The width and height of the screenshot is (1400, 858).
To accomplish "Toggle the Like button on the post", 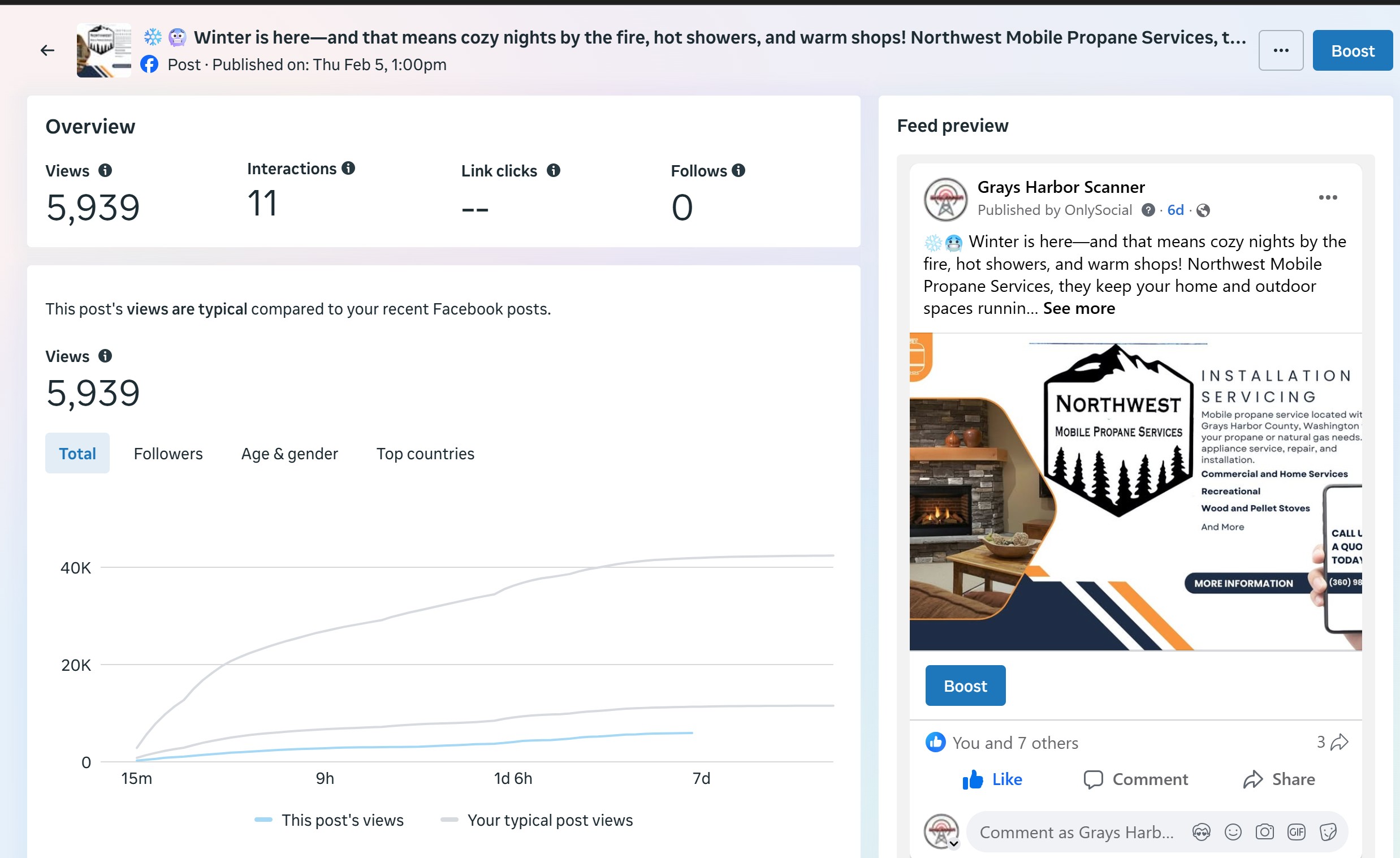I will click(x=992, y=779).
